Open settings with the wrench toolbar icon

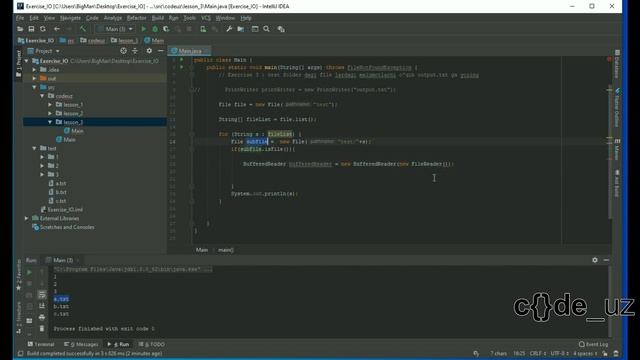coord(229,29)
